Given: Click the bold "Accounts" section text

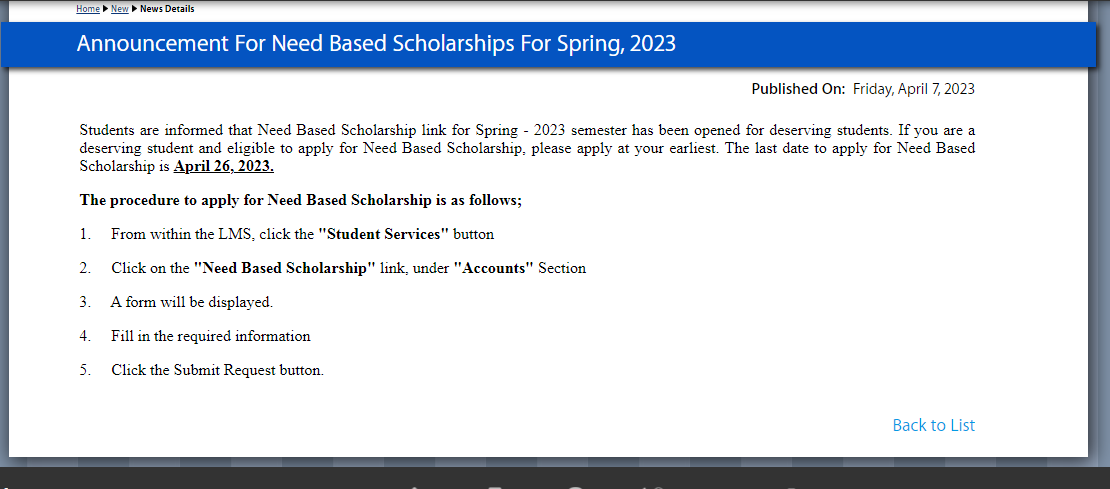Looking at the screenshot, I should coord(493,268).
